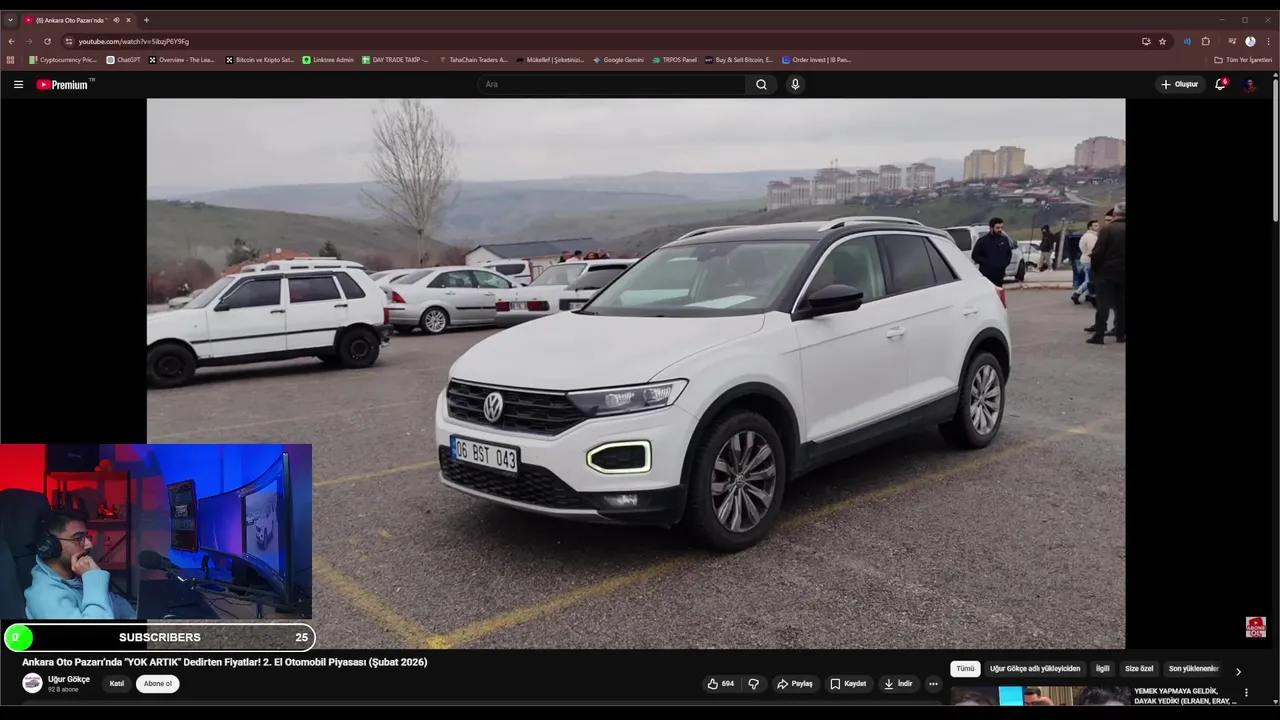
Task: Click the install app icon in address bar
Action: point(1146,41)
